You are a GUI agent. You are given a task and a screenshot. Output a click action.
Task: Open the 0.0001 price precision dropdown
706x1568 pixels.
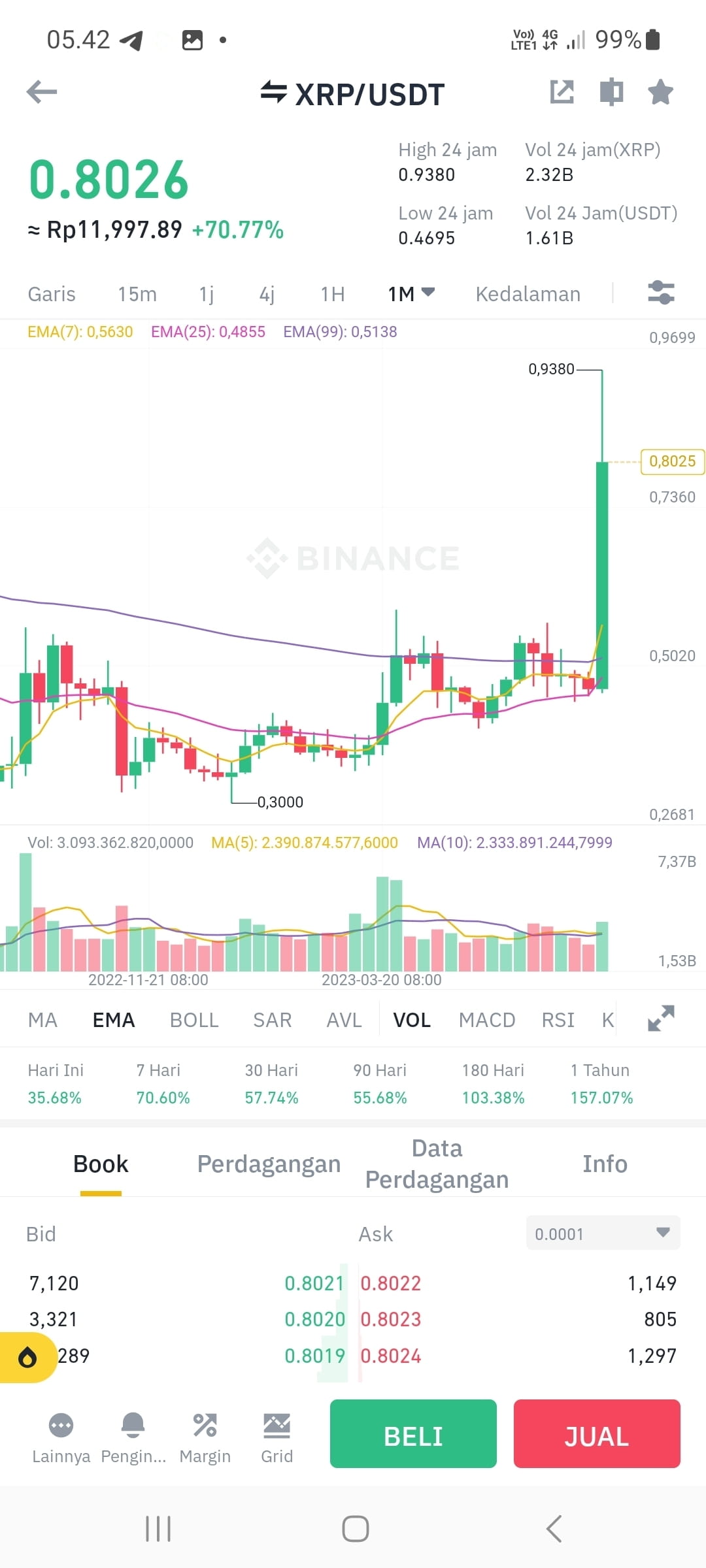tap(602, 1233)
